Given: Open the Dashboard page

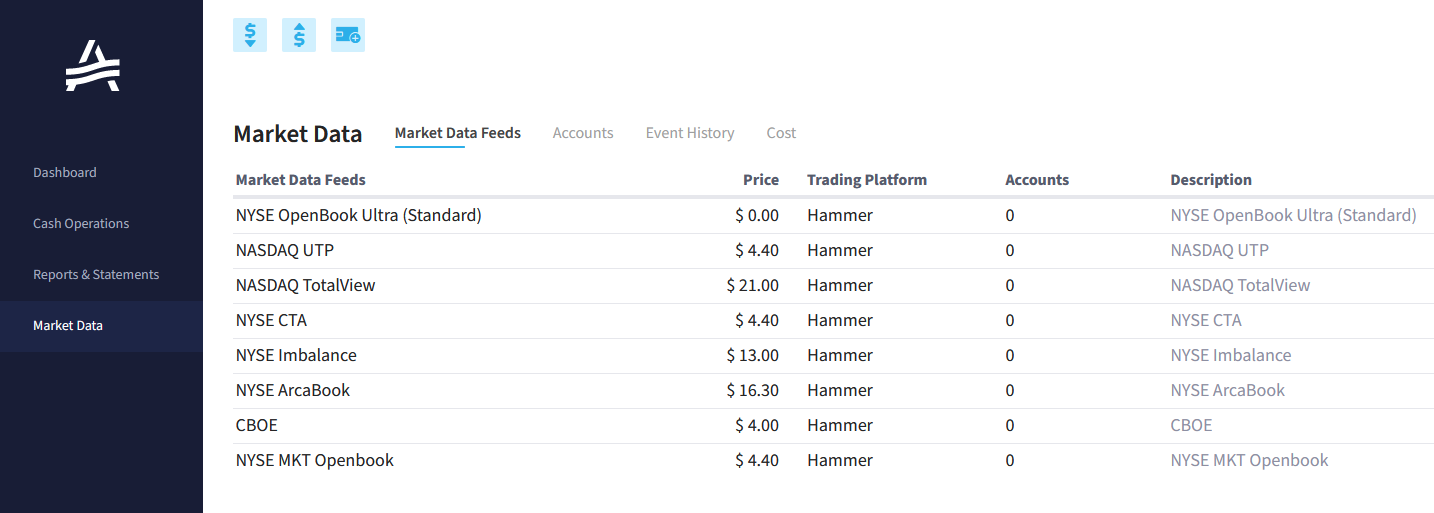Looking at the screenshot, I should [65, 172].
